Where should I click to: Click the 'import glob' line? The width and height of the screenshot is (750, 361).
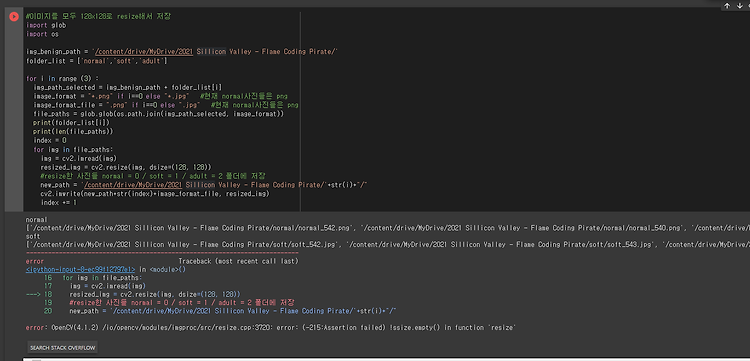coord(46,25)
